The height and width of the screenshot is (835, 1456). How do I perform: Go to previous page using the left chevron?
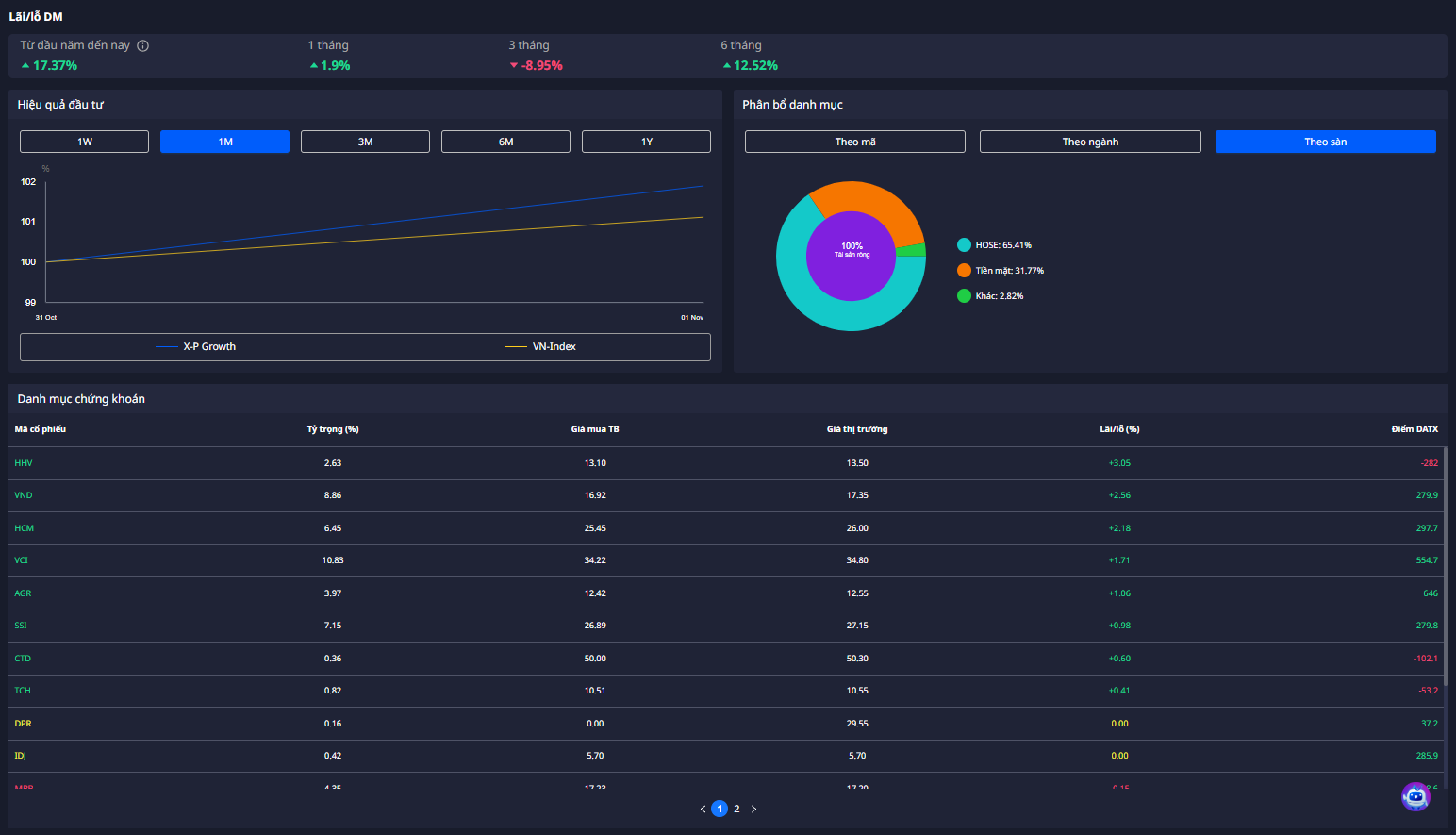click(702, 809)
